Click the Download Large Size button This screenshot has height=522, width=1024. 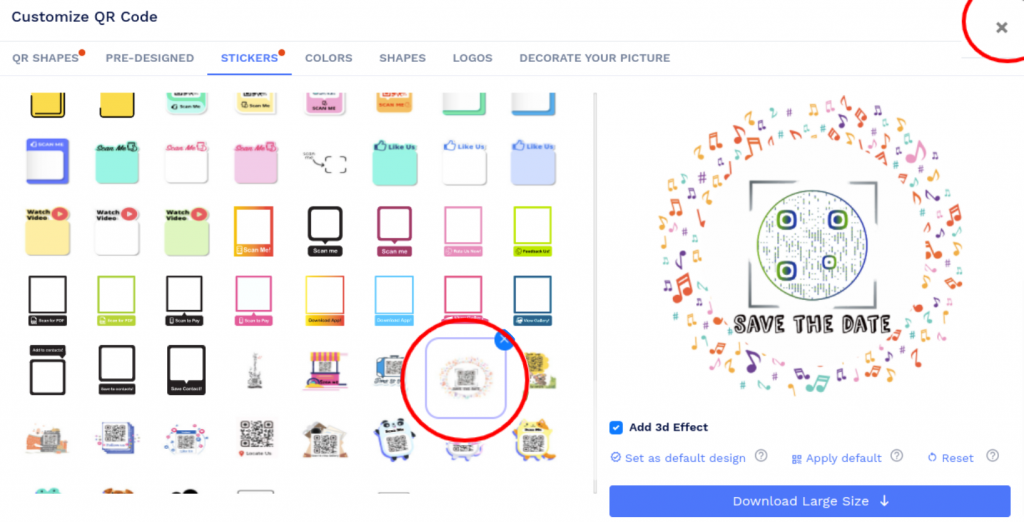810,501
